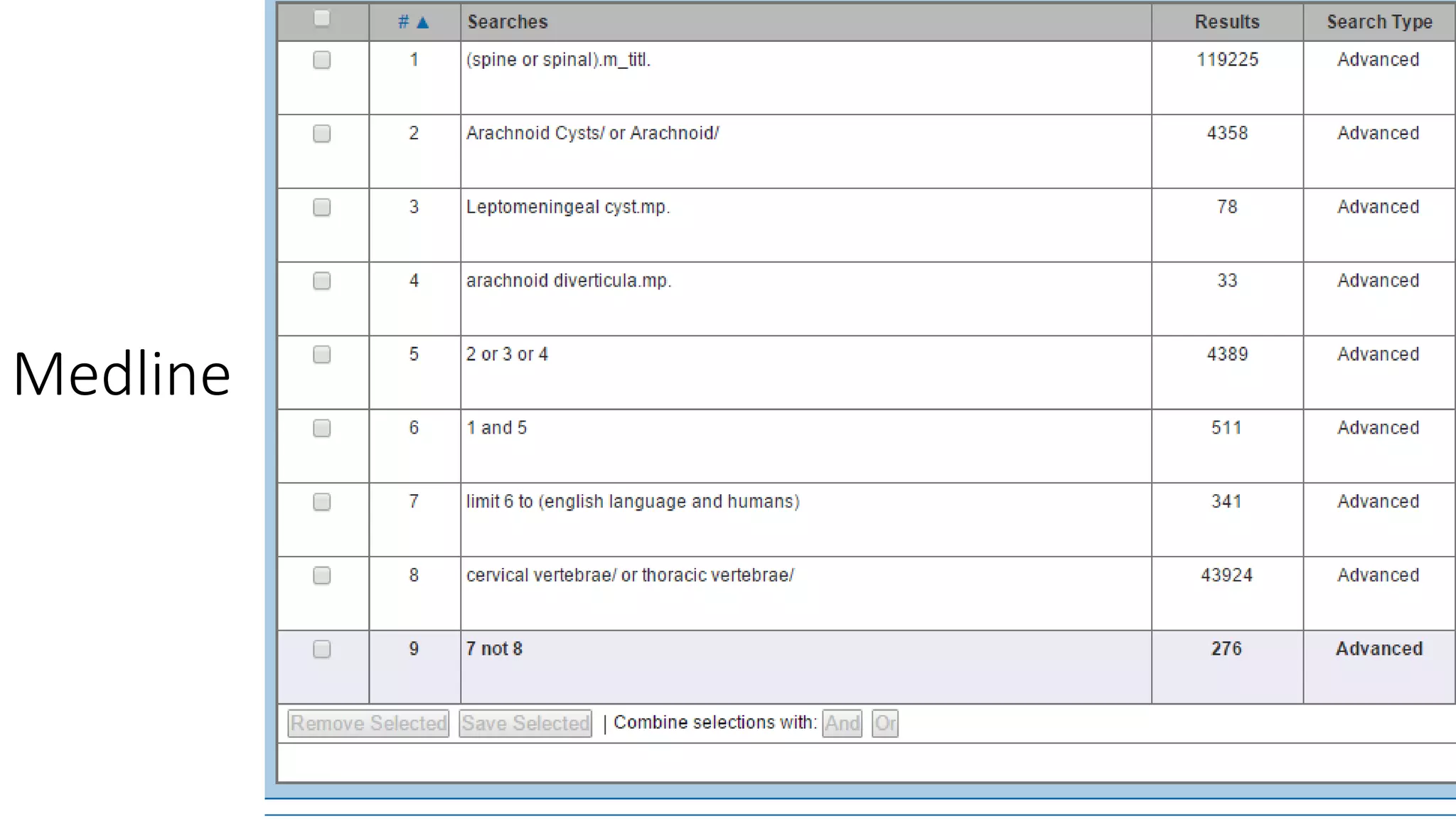Check the limit 6 search row
1456x819 pixels.
click(x=322, y=502)
